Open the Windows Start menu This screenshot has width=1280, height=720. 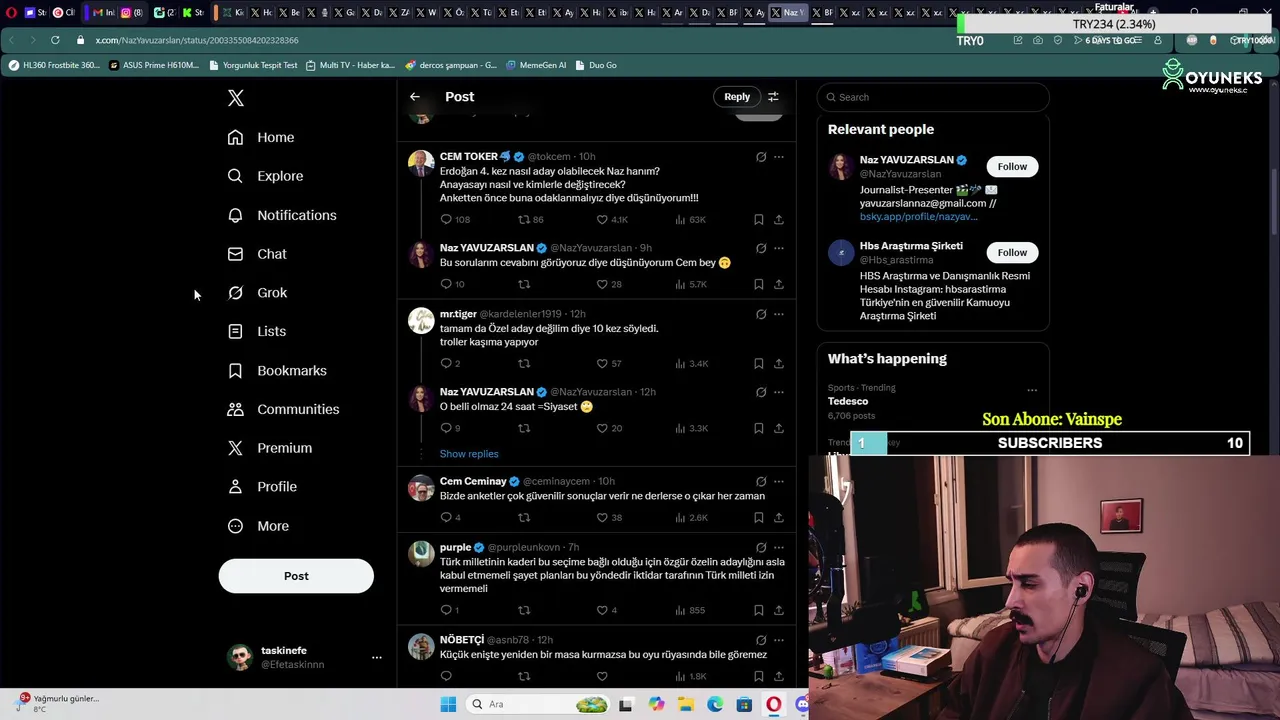tap(448, 704)
